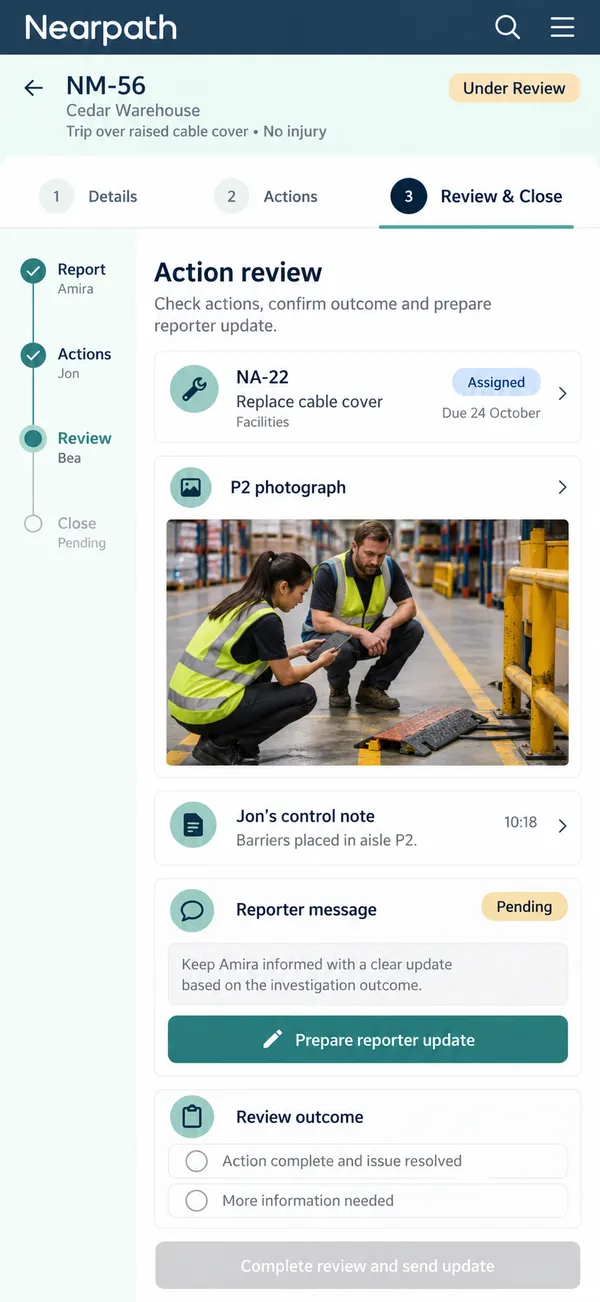
Task: Click the image icon beside P2 photograph
Action: (x=190, y=487)
